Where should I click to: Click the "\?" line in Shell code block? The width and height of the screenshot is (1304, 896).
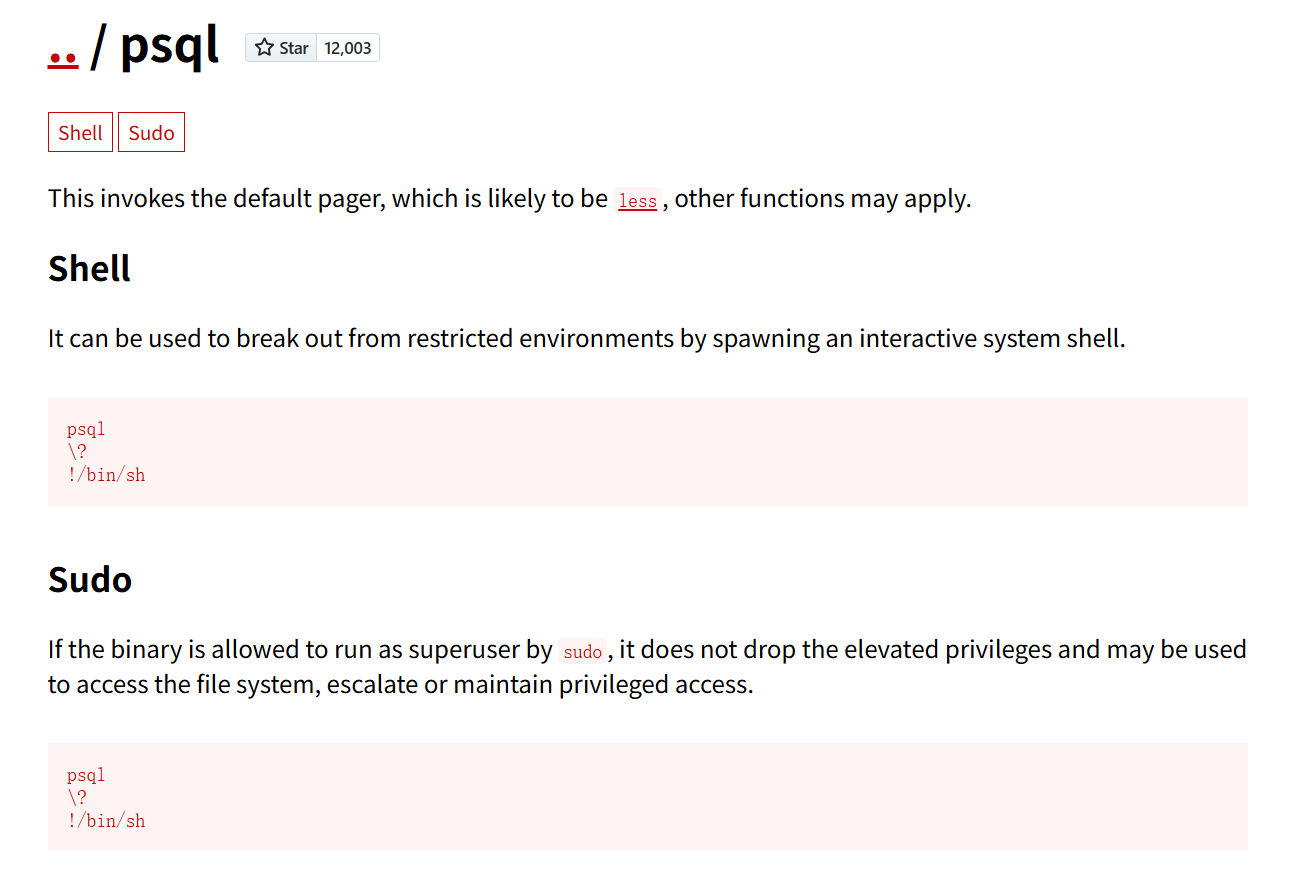77,452
